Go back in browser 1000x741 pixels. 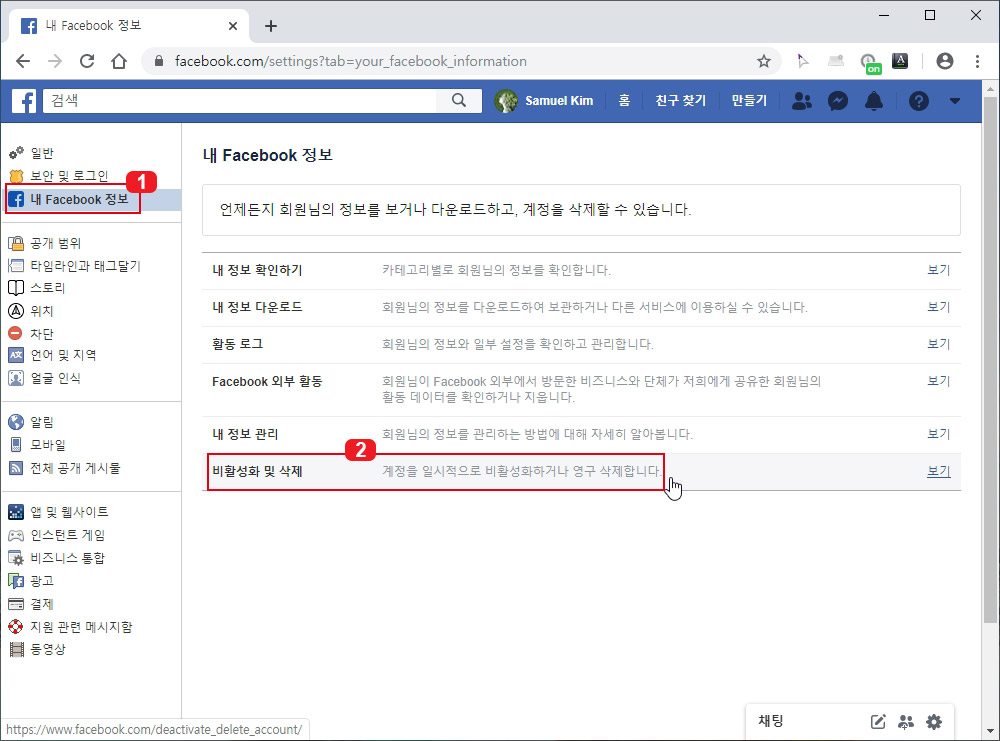click(x=23, y=61)
